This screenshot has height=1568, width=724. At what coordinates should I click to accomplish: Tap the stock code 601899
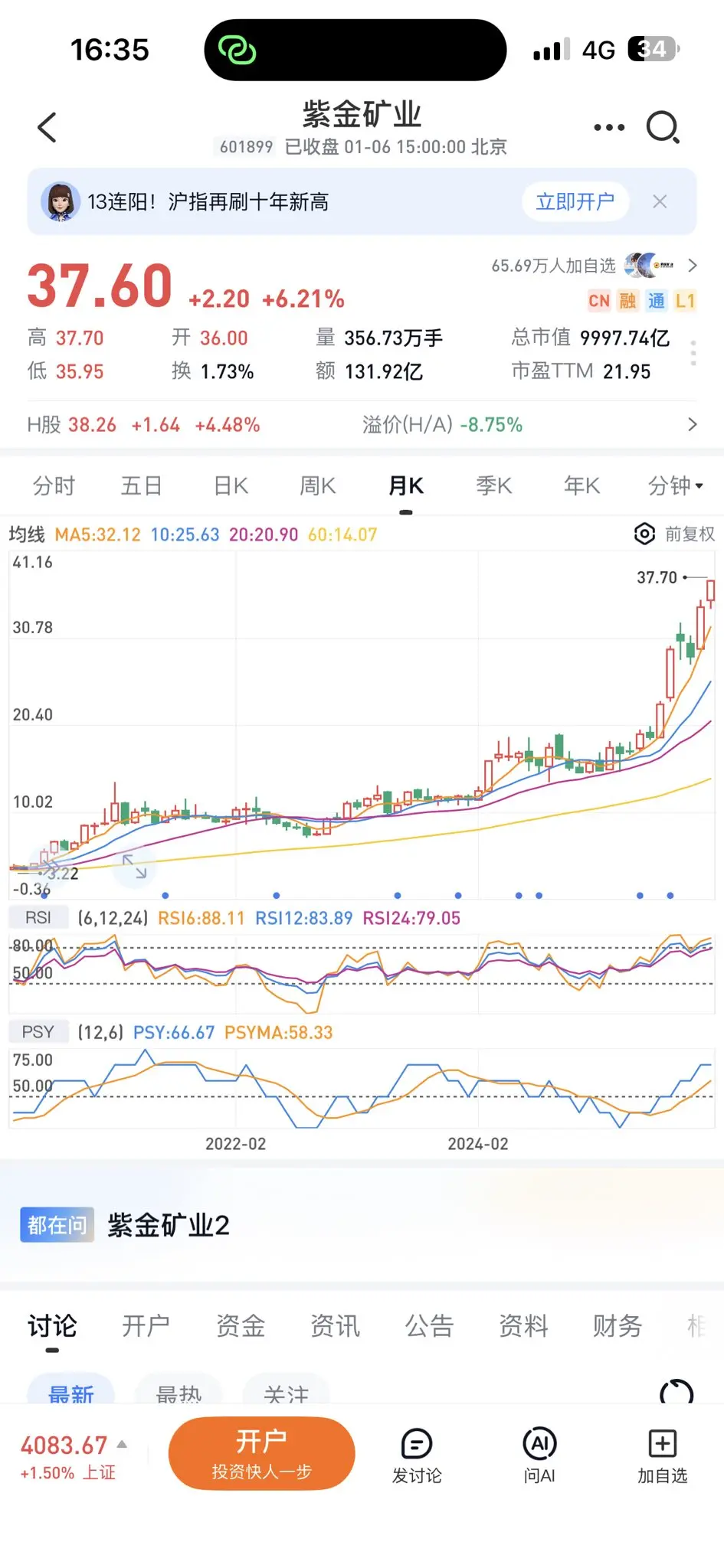pos(246,146)
